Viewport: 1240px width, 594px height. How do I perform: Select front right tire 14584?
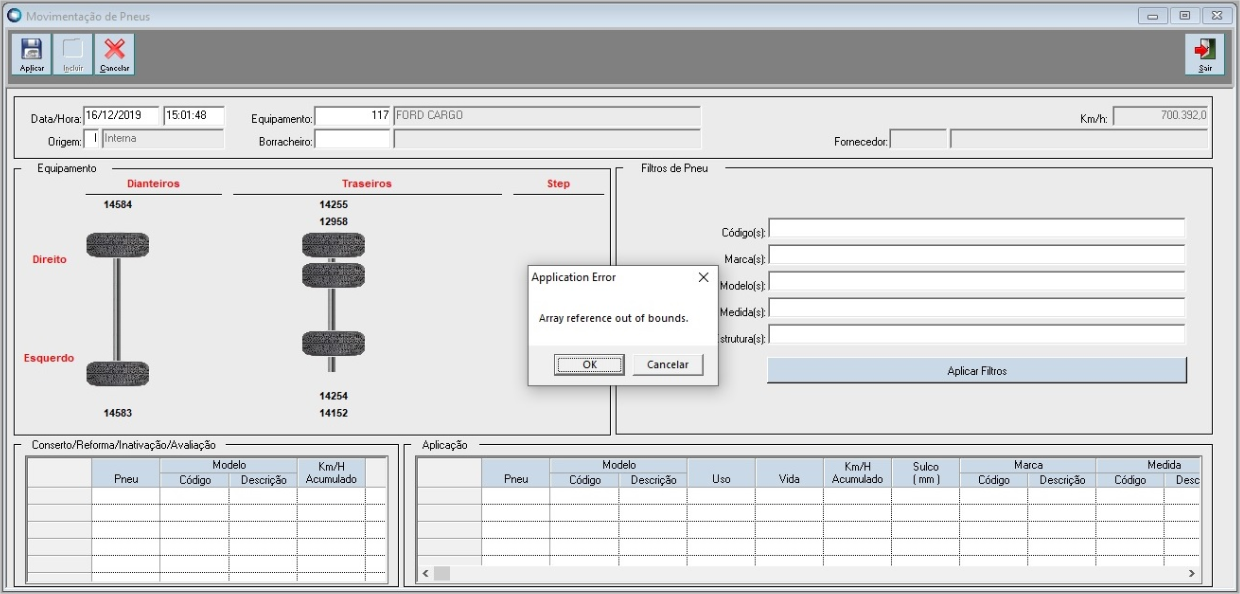117,244
